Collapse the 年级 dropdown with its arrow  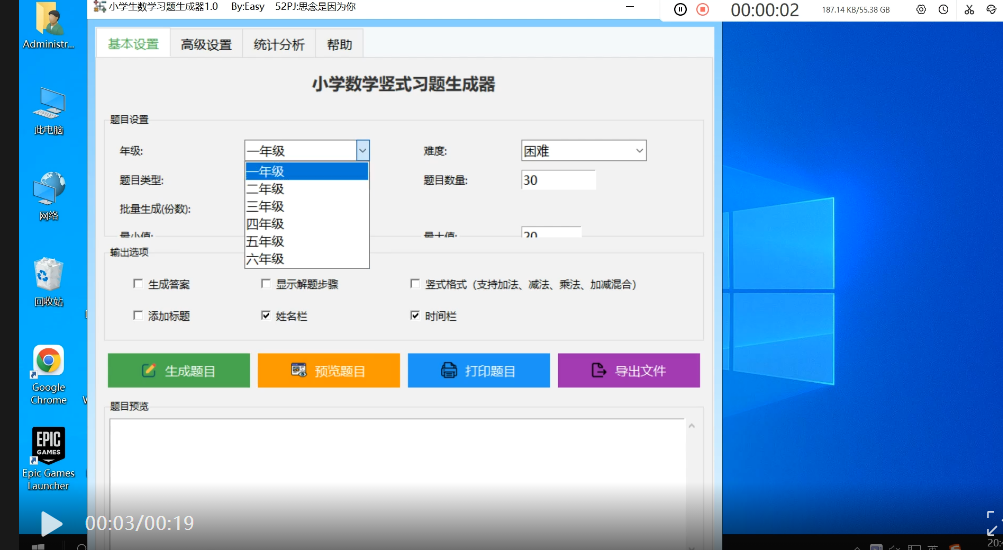click(363, 151)
